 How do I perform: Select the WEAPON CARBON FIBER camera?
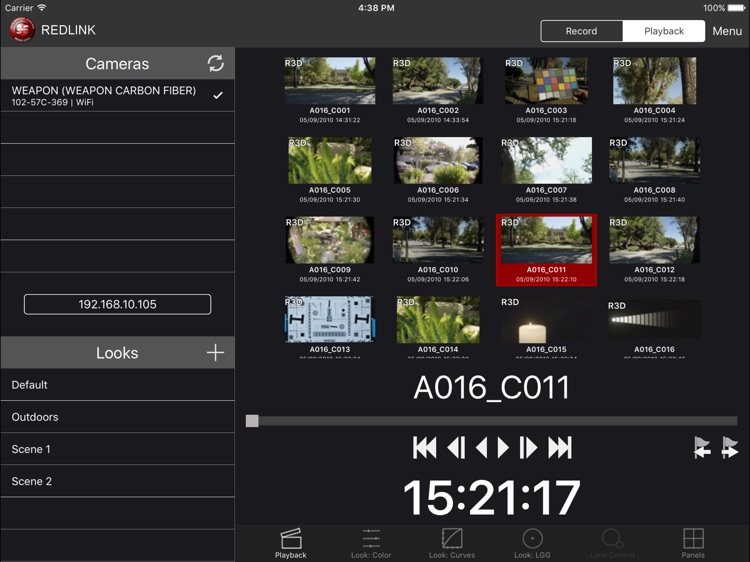click(x=117, y=95)
